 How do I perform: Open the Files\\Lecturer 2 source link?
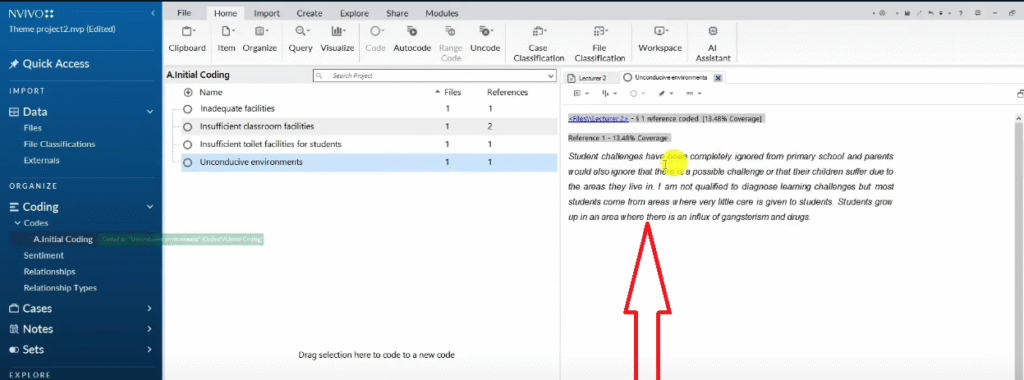pos(598,119)
